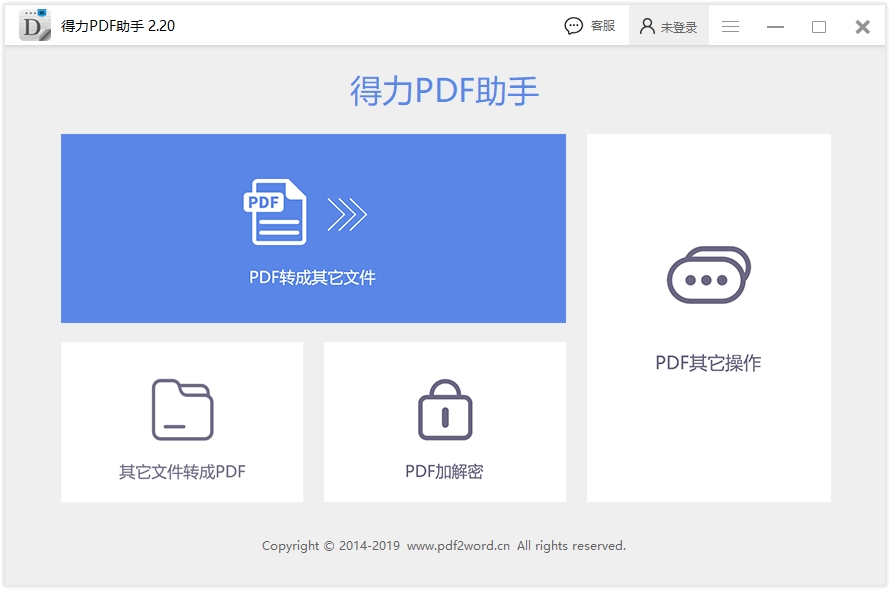Click the large 得力PDF助手 heading
The width and height of the screenshot is (892, 591).
tap(444, 90)
